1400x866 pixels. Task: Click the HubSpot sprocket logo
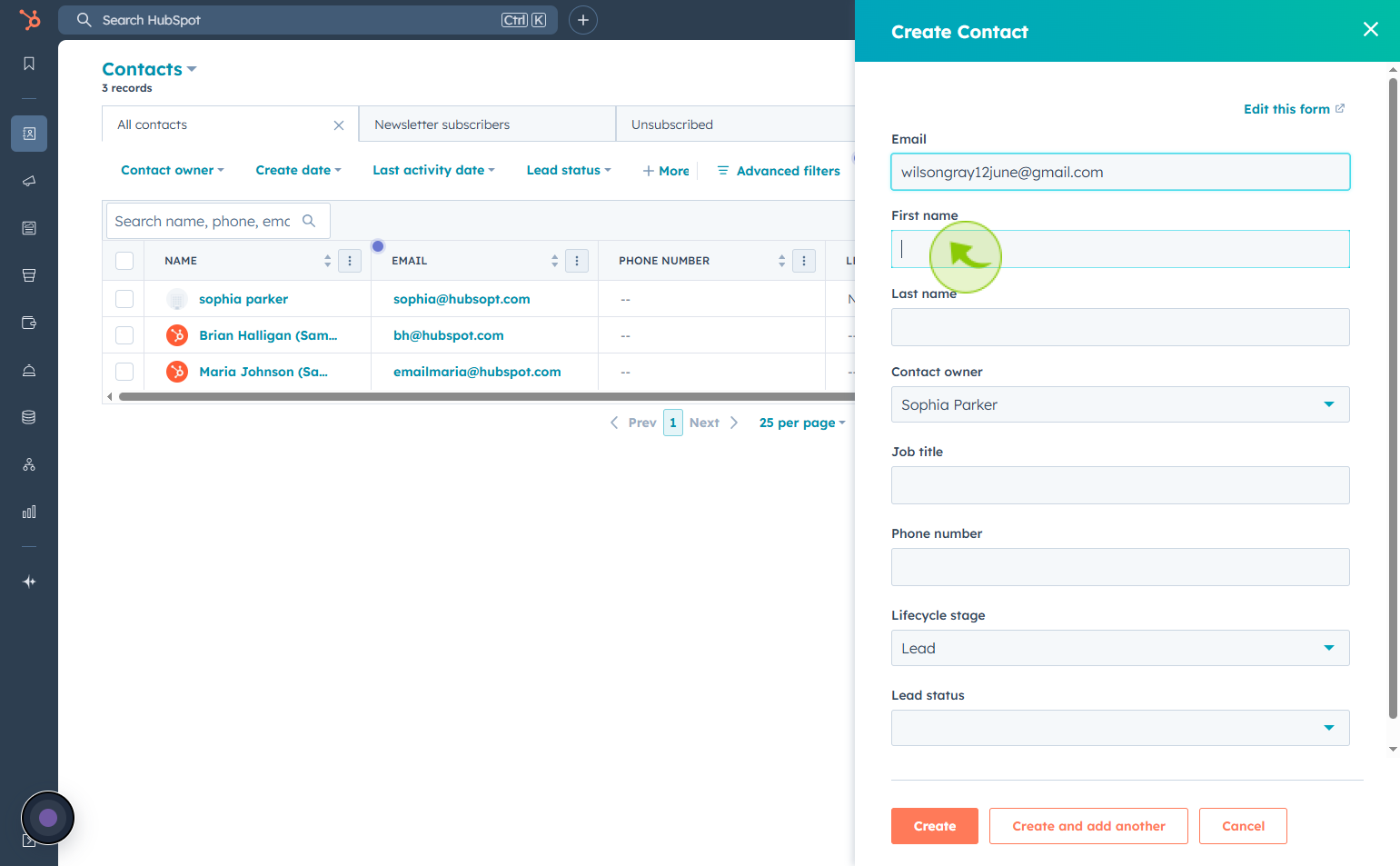point(30,19)
